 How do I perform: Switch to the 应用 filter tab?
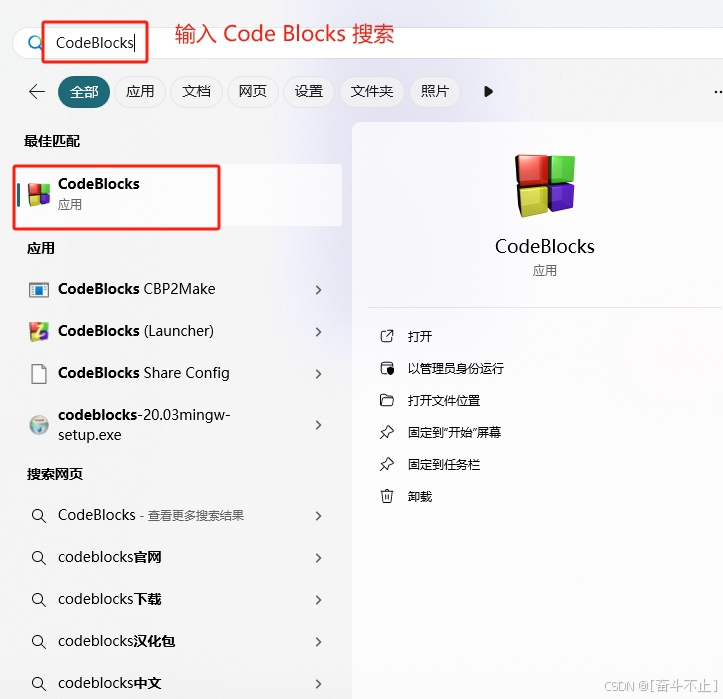[x=140, y=92]
